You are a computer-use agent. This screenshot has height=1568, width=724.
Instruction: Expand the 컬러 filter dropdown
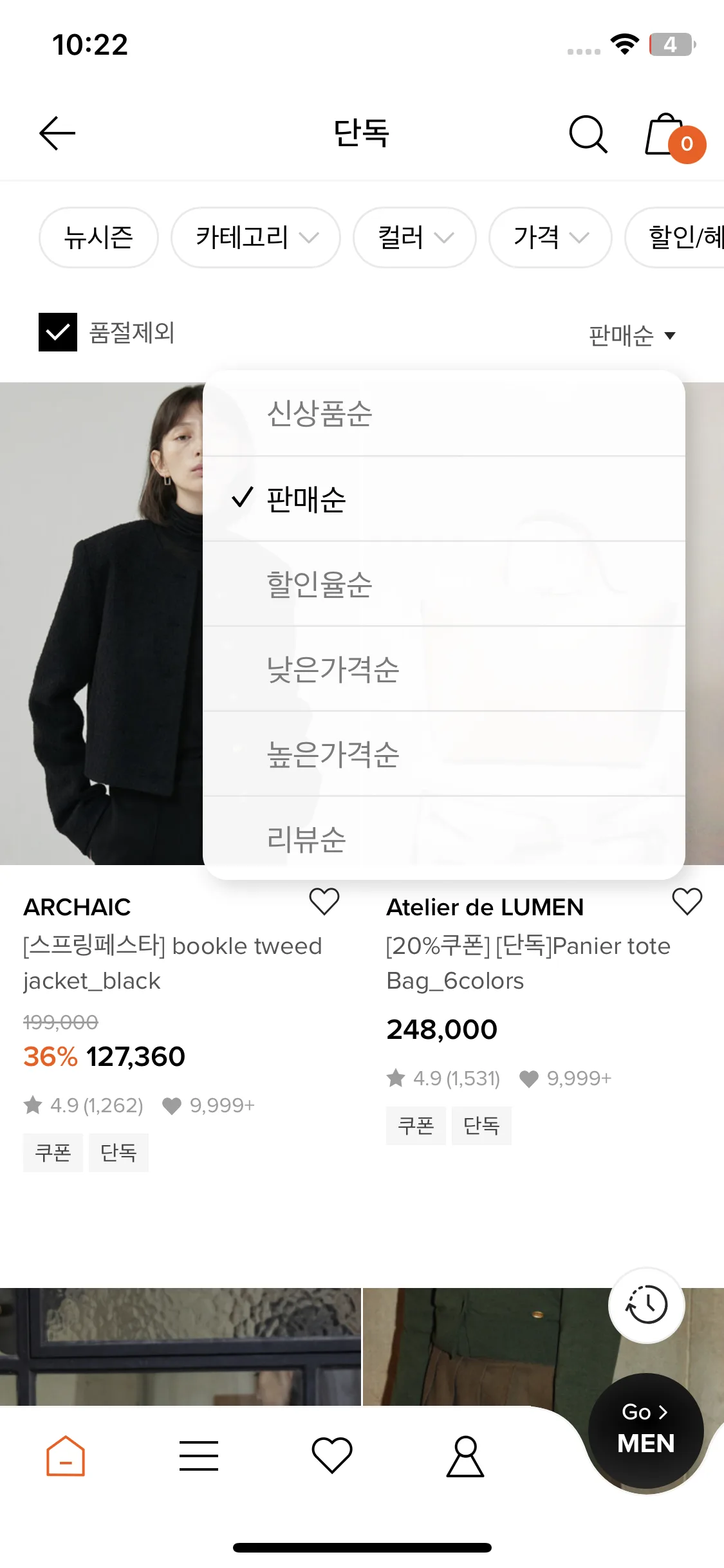pos(414,238)
